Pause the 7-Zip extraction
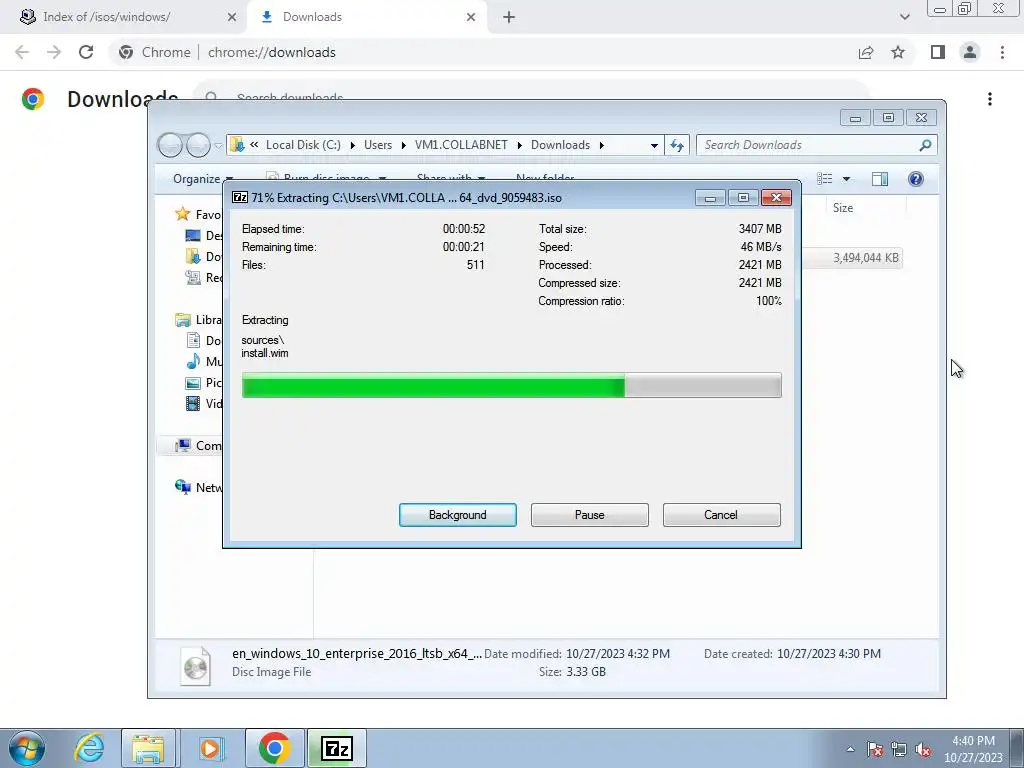The width and height of the screenshot is (1024, 768). (589, 515)
